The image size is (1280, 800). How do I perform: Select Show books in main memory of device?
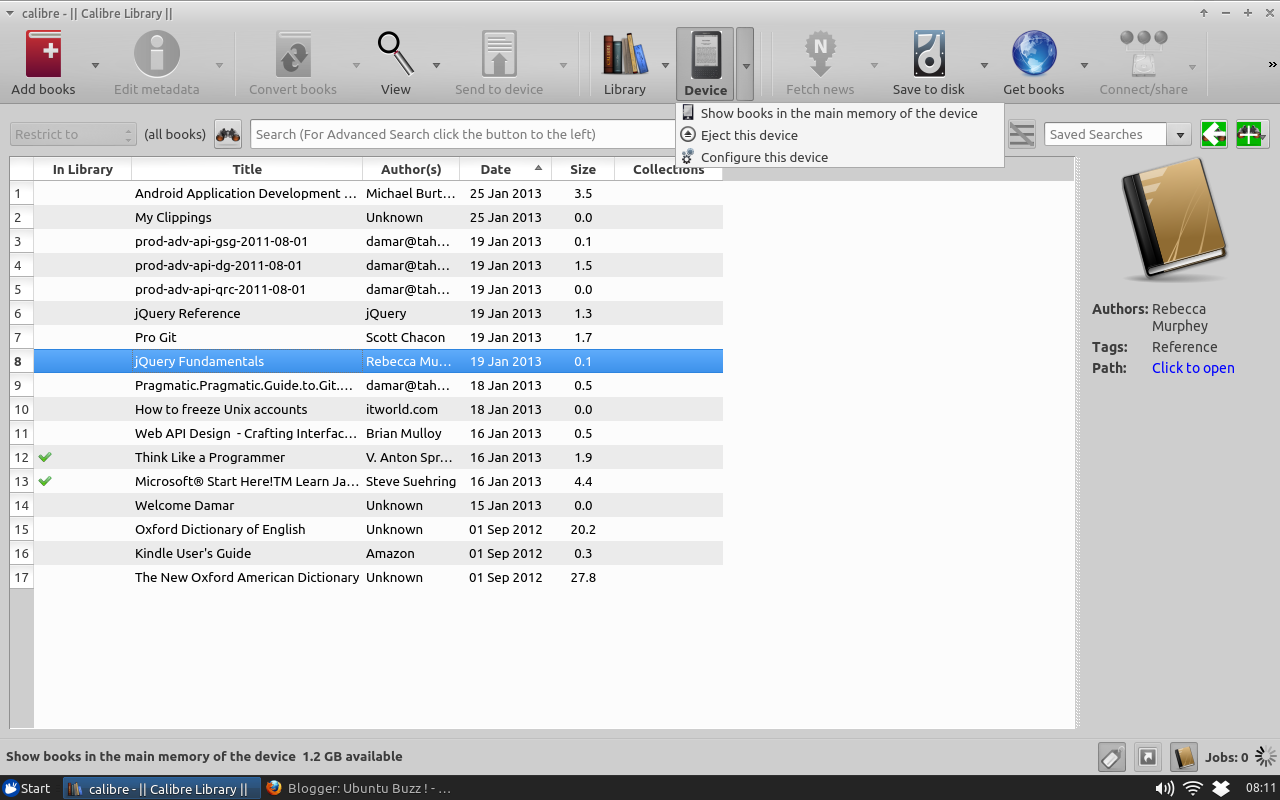(839, 113)
